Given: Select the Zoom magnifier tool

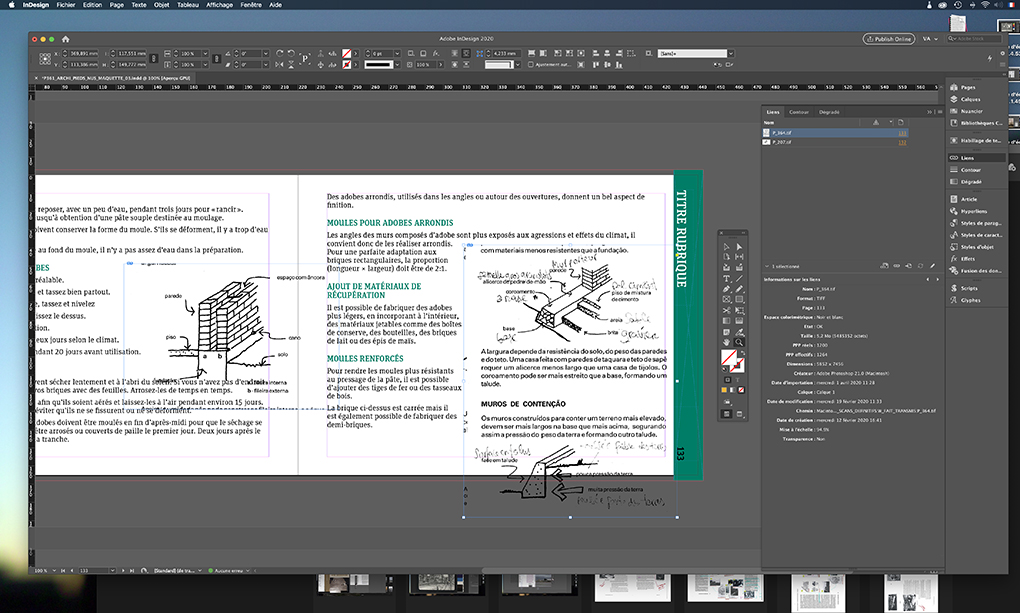Looking at the screenshot, I should (739, 342).
